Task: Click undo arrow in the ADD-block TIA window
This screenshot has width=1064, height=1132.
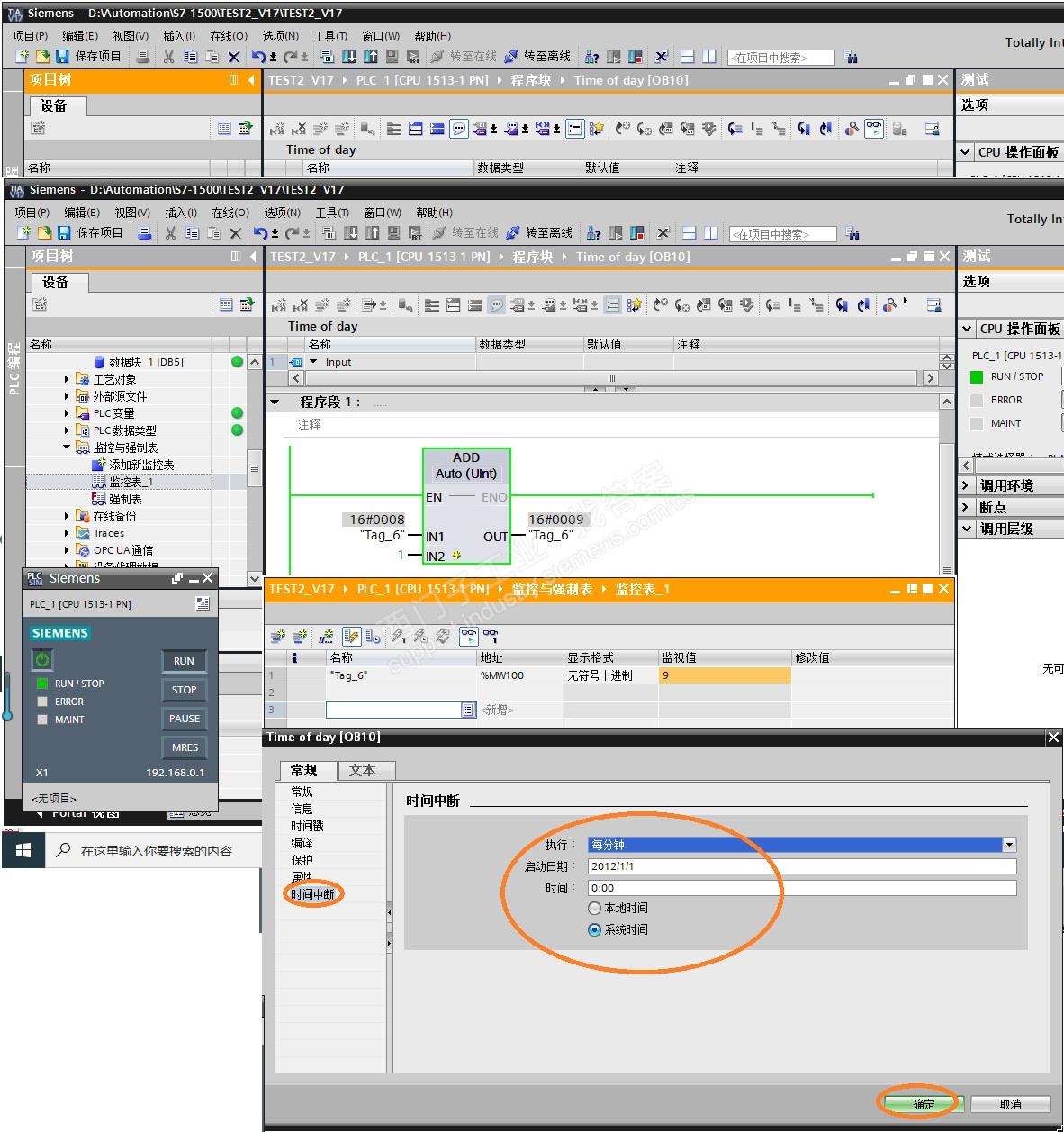Action: tap(259, 233)
